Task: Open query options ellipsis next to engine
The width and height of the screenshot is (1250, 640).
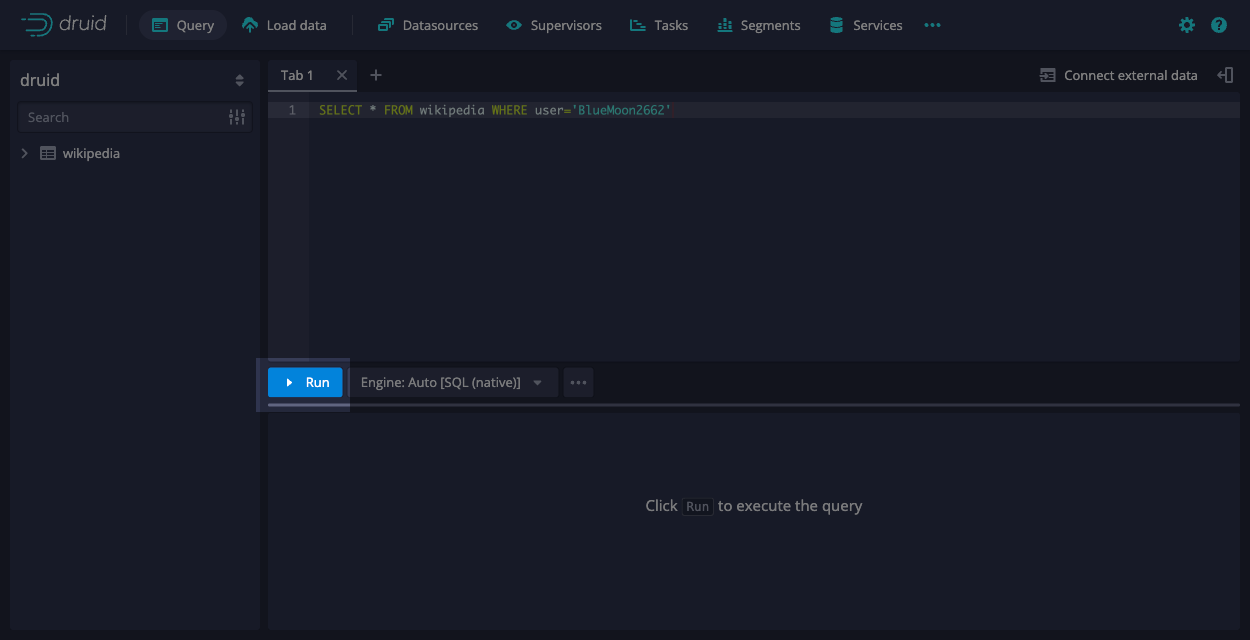Action: [578, 382]
